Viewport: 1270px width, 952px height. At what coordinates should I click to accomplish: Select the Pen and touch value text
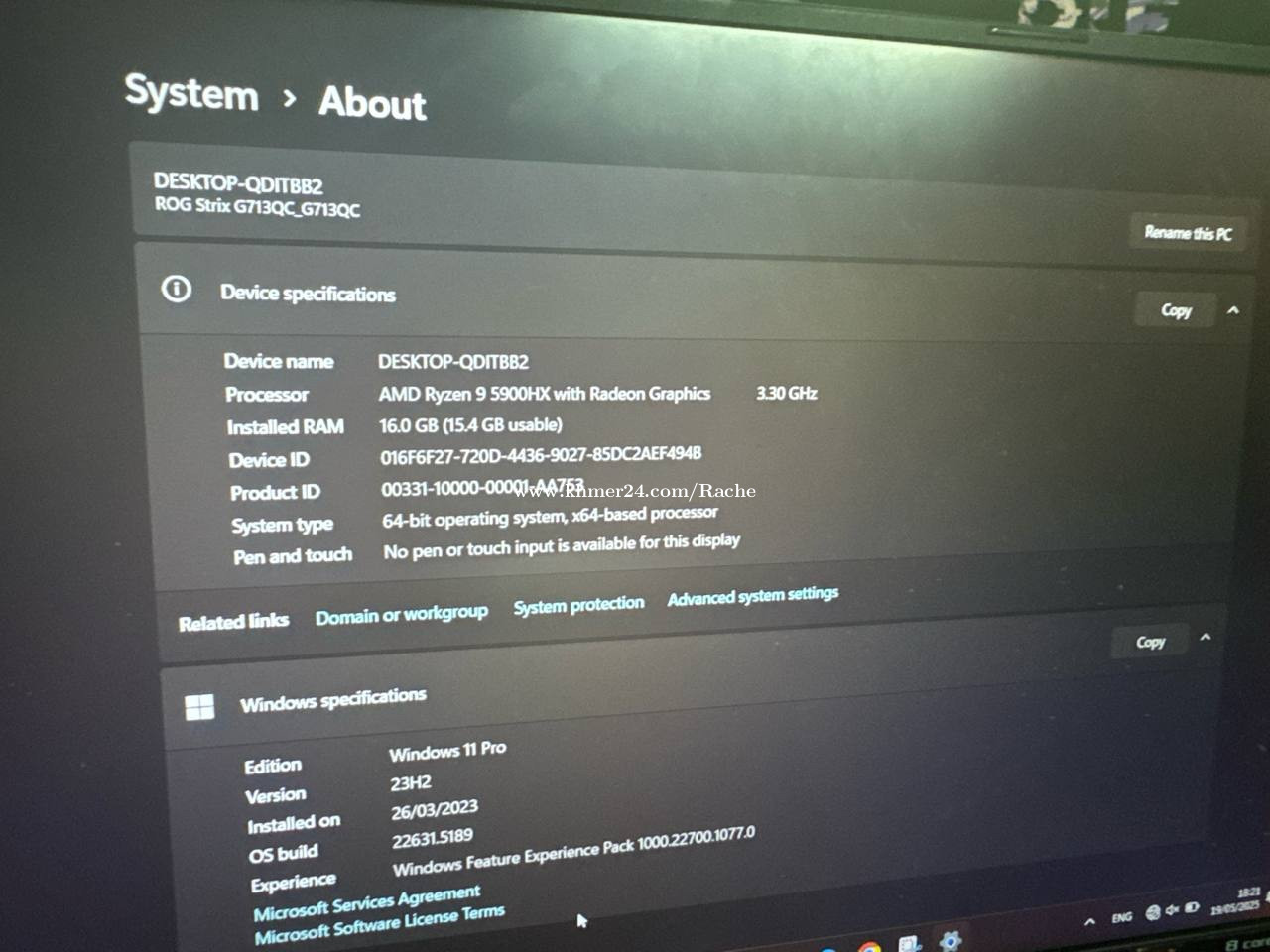562,545
